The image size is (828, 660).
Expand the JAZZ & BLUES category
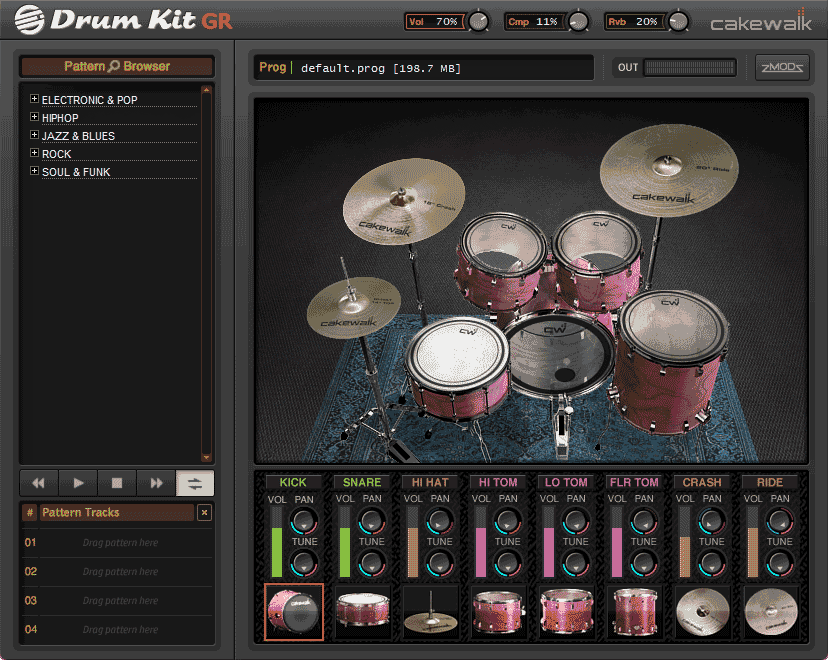tap(34, 135)
